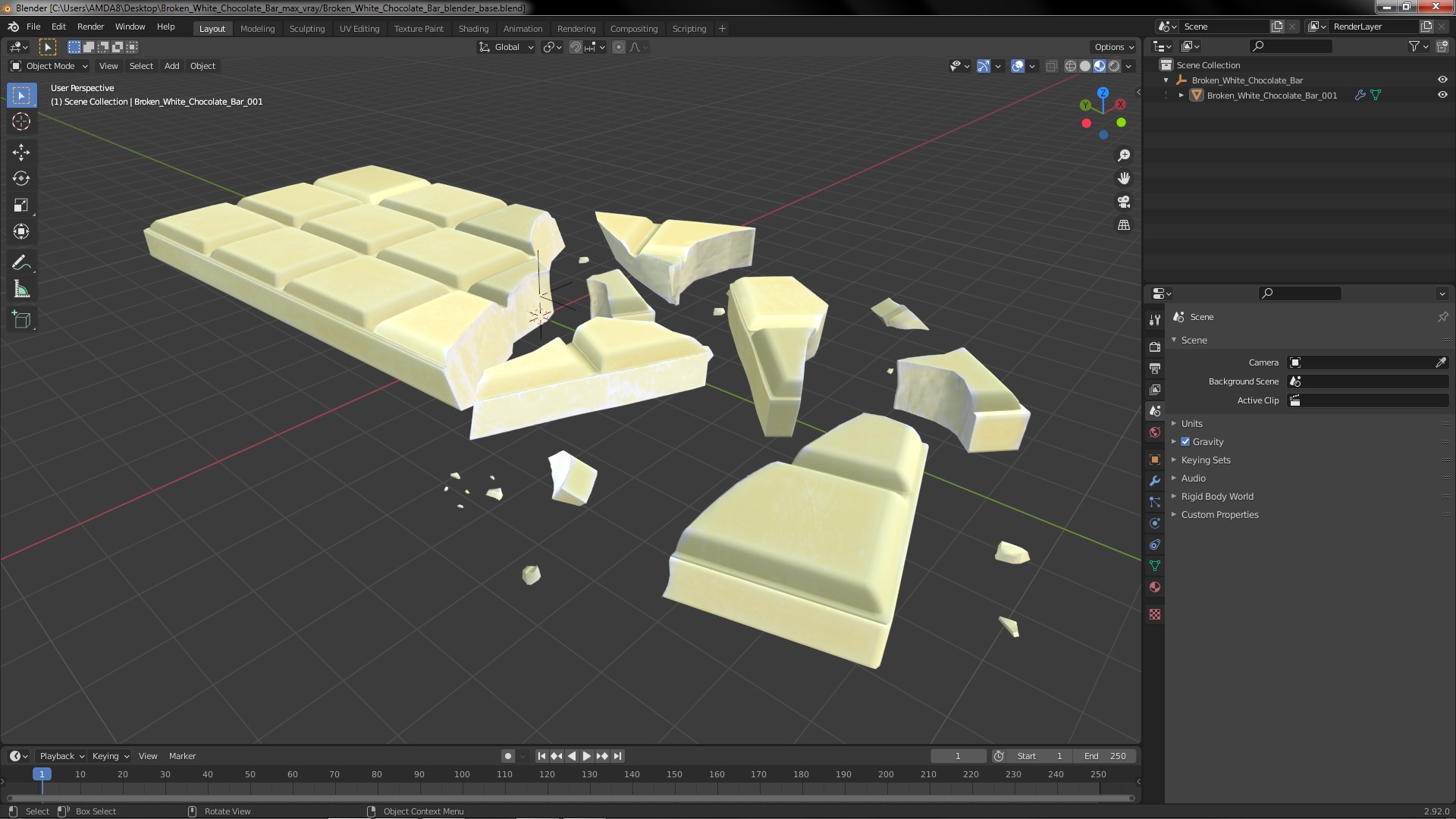Hide the Broken_White_Chocolate_Bar collection

pos(1442,80)
